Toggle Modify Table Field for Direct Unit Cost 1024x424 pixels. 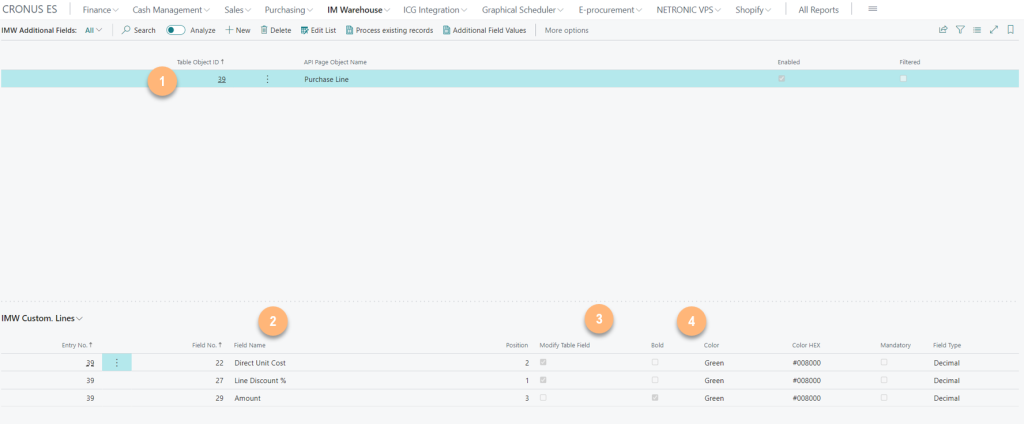point(543,362)
